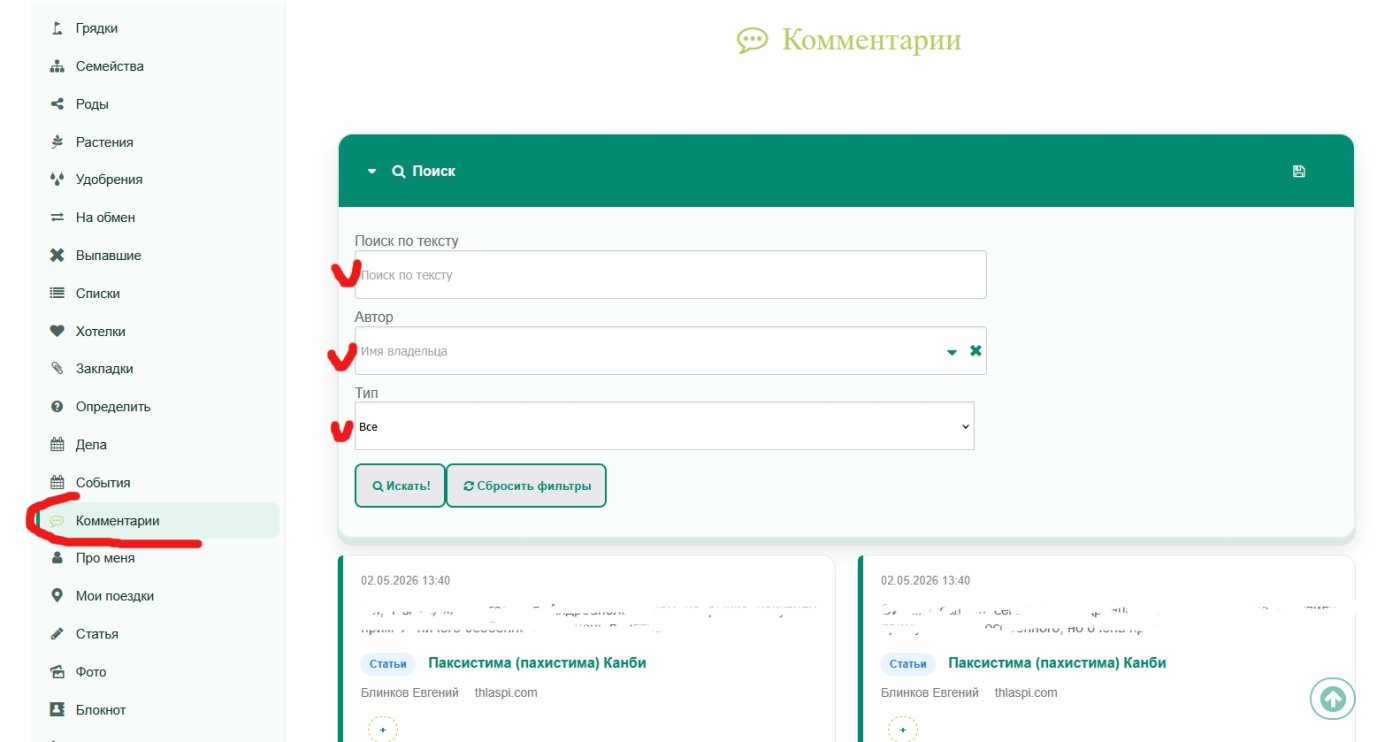Click the plus icon under the right comment card
Image resolution: width=1400 pixels, height=742 pixels.
[x=903, y=730]
